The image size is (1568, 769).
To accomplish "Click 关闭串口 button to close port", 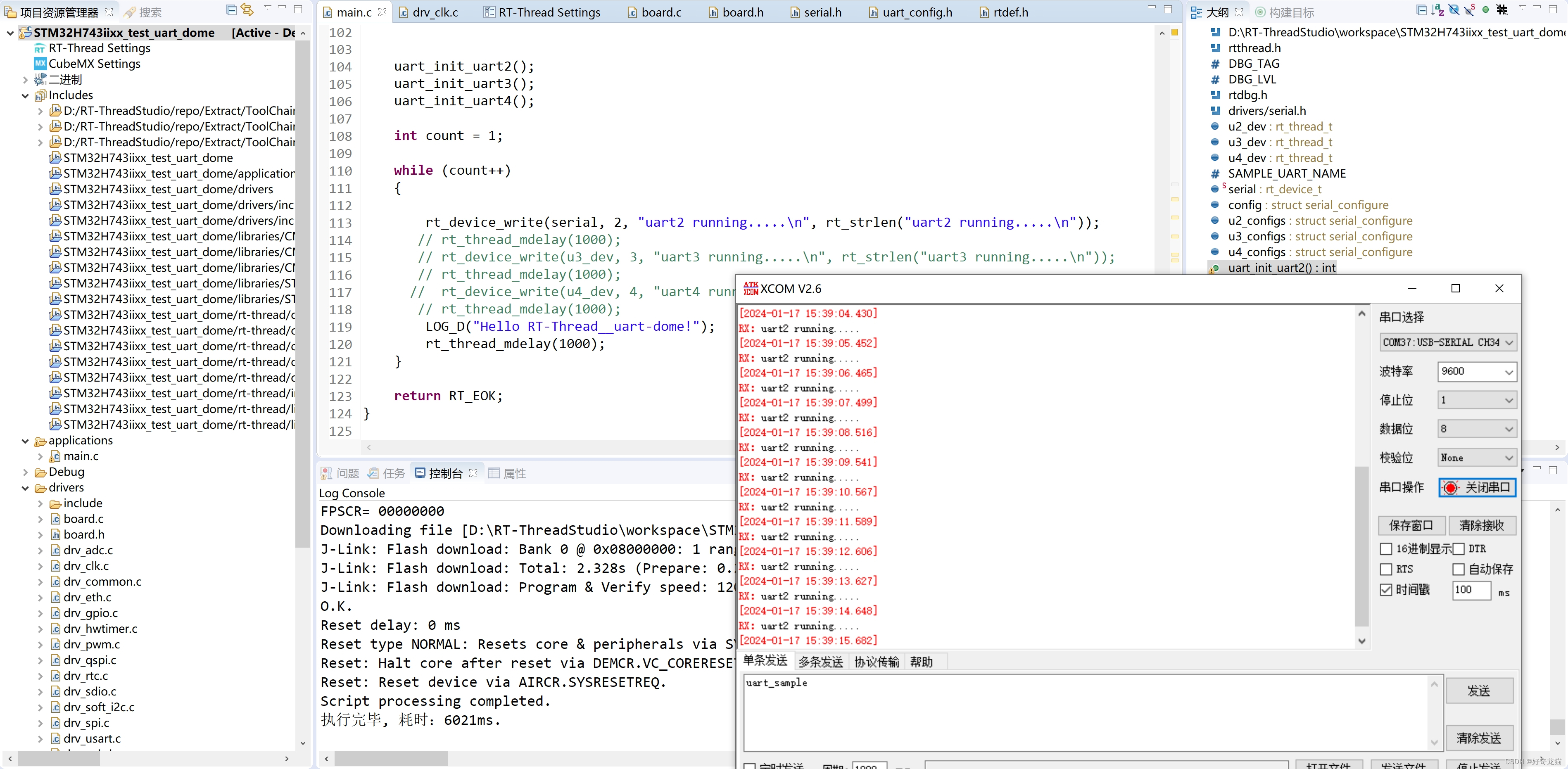I will click(1477, 487).
